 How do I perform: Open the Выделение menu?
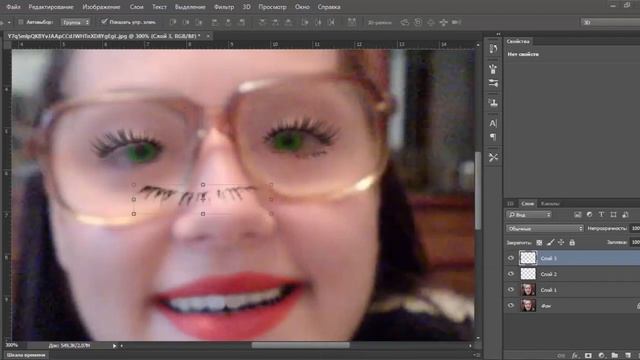190,7
